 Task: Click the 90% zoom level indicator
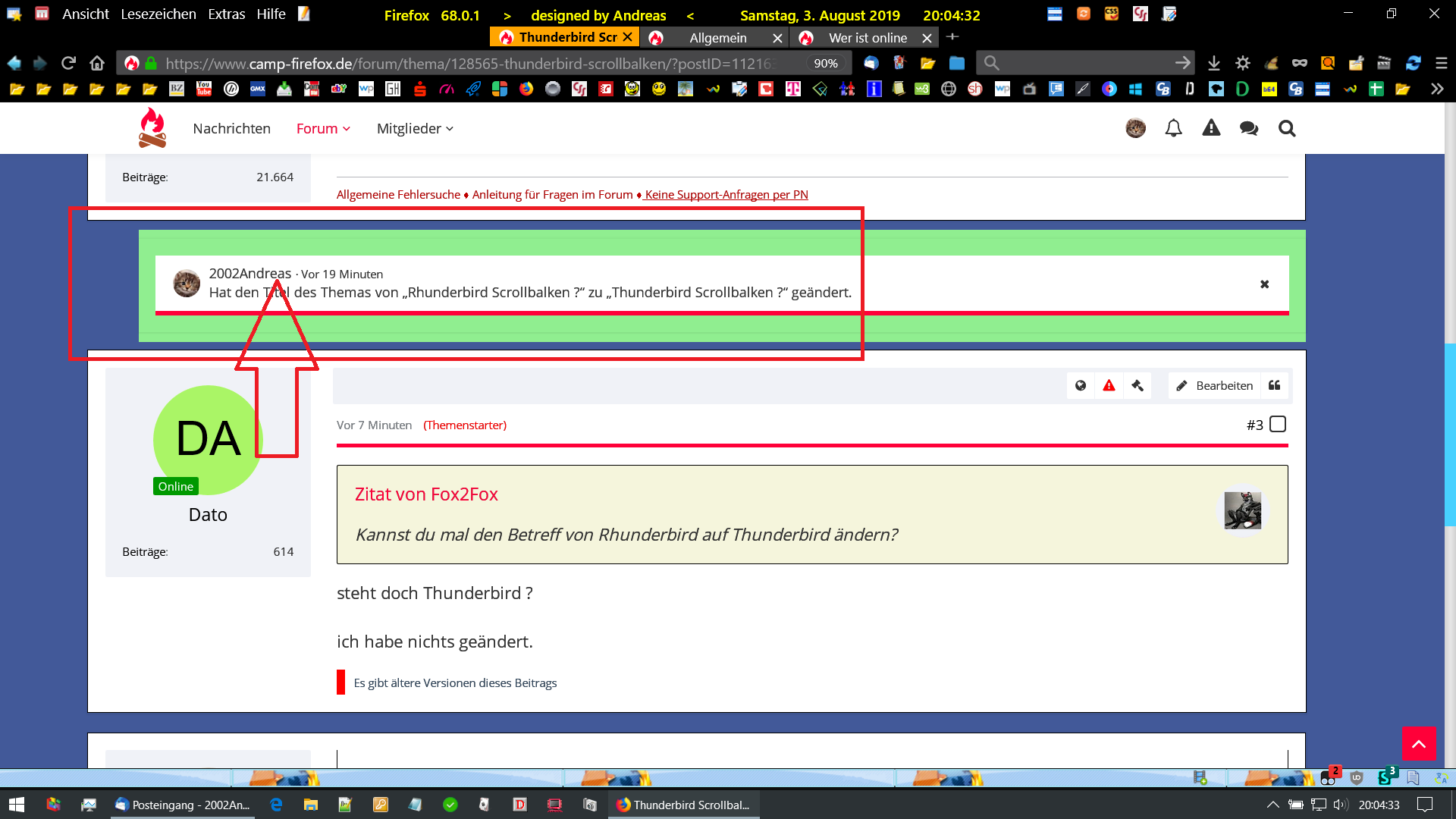pos(825,63)
